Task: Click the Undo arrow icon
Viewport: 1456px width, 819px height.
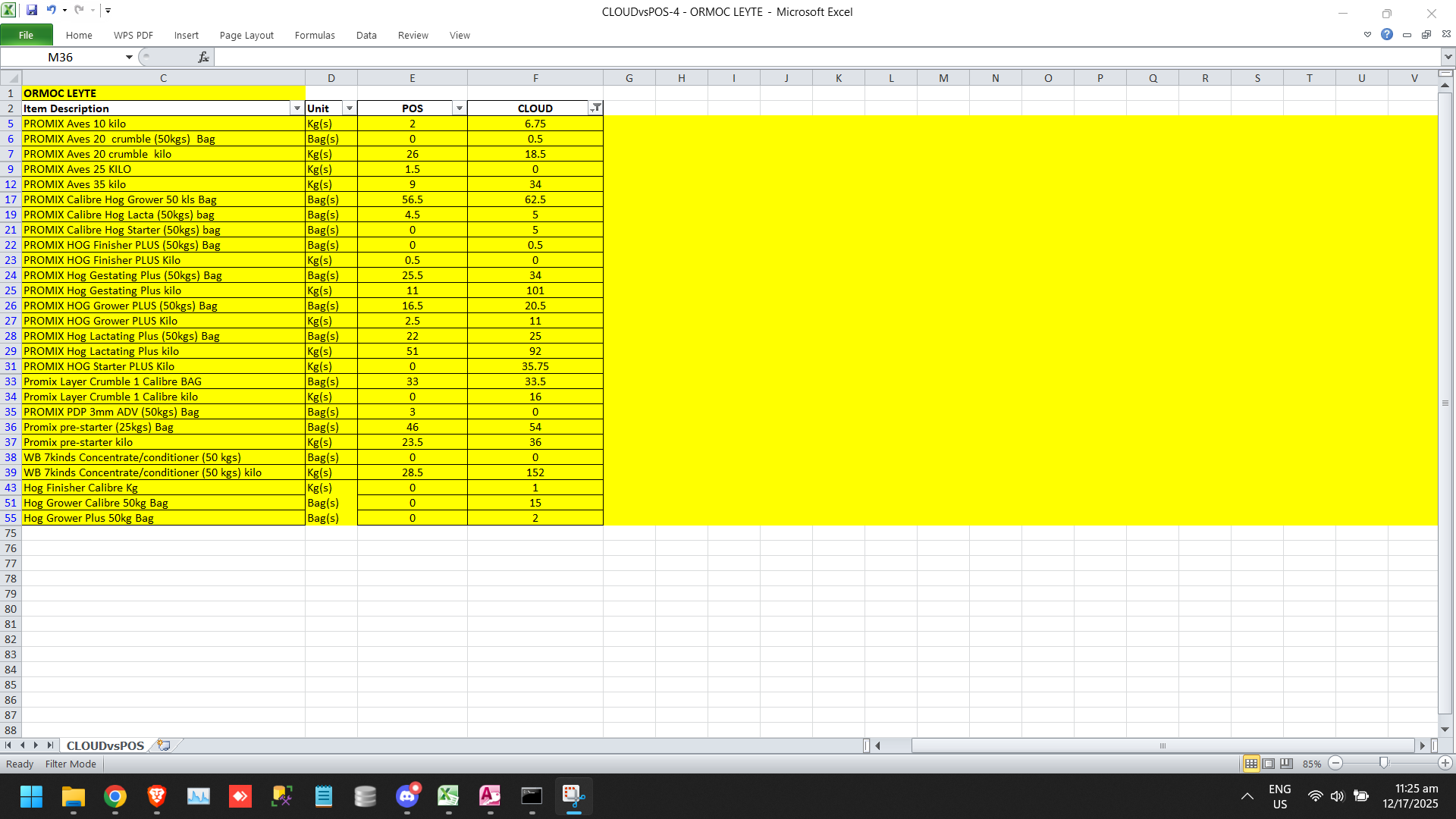Action: [51, 10]
